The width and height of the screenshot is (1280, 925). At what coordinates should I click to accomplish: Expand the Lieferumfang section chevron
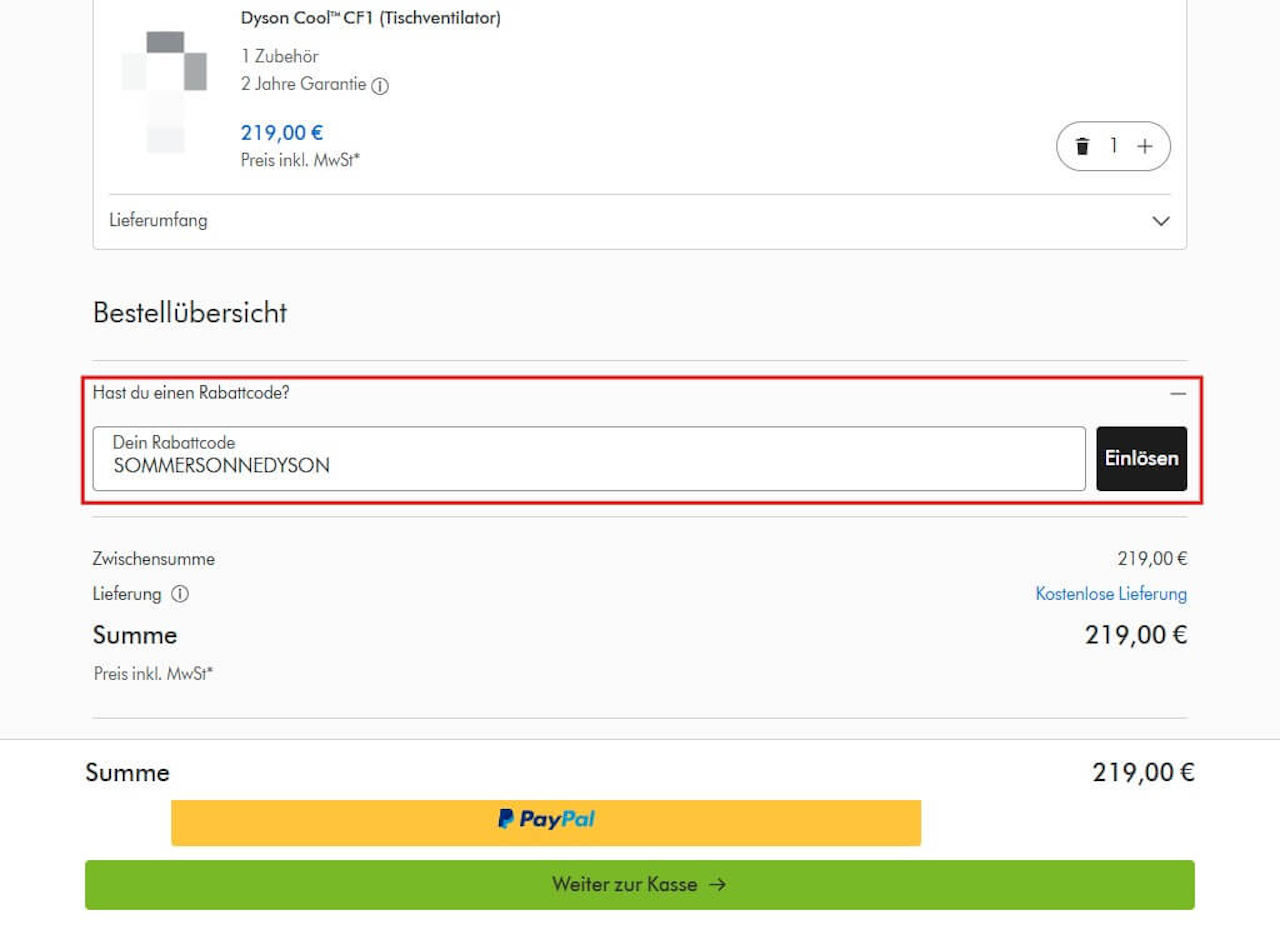[1161, 221]
